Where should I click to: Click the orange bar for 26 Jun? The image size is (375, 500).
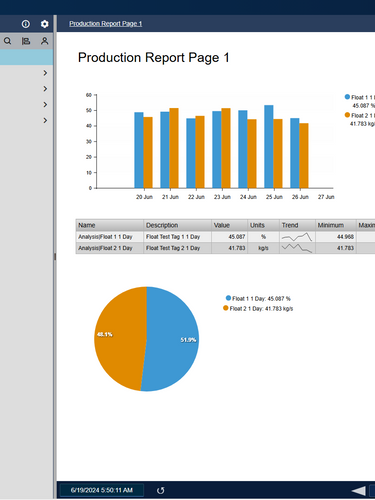pos(304,156)
